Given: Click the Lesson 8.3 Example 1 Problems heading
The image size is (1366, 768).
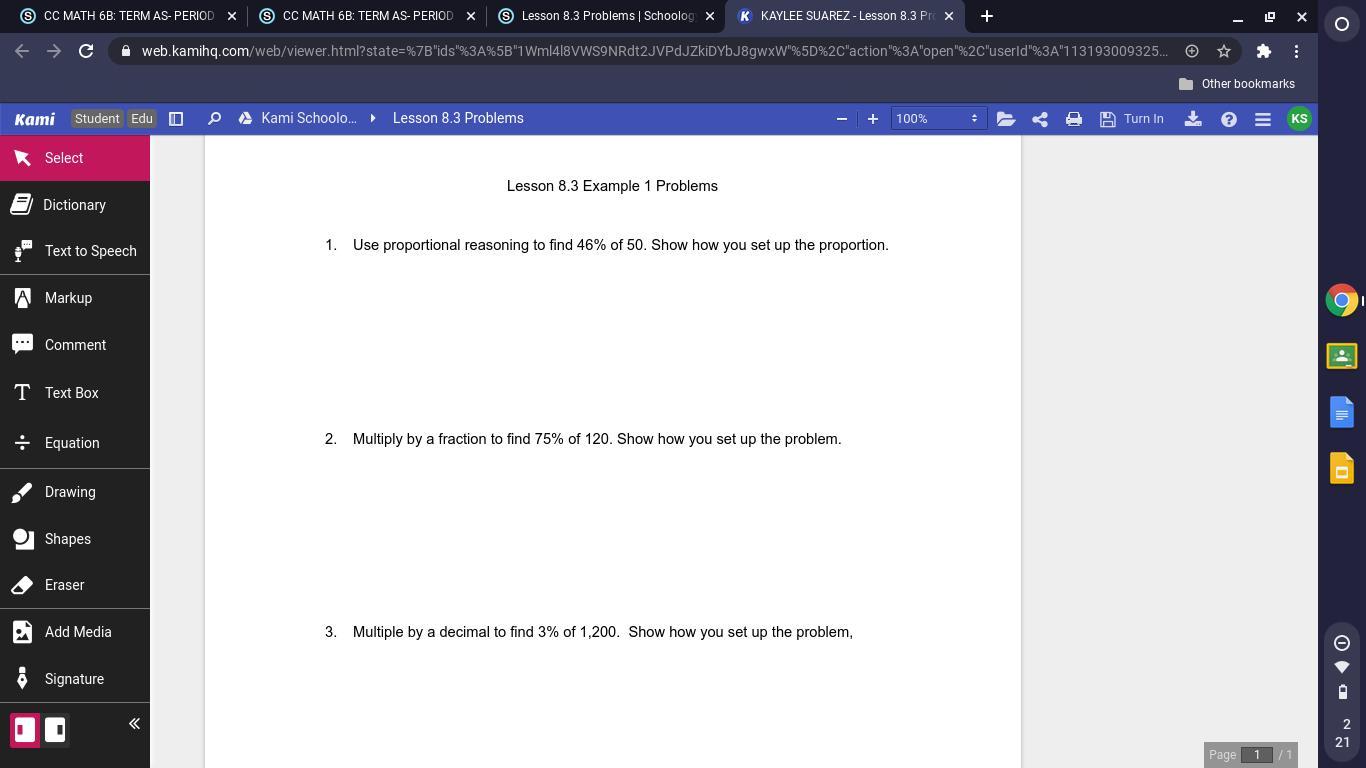Looking at the screenshot, I should coord(612,186).
